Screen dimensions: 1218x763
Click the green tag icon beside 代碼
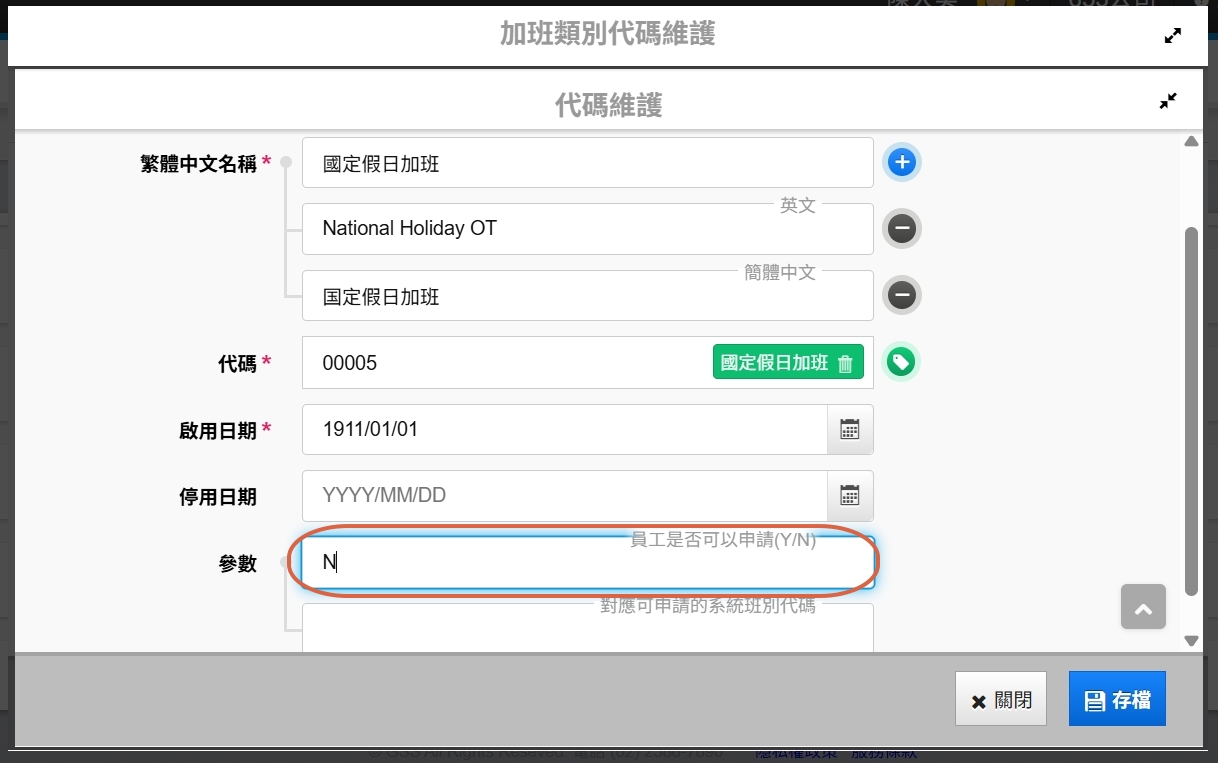point(901,362)
